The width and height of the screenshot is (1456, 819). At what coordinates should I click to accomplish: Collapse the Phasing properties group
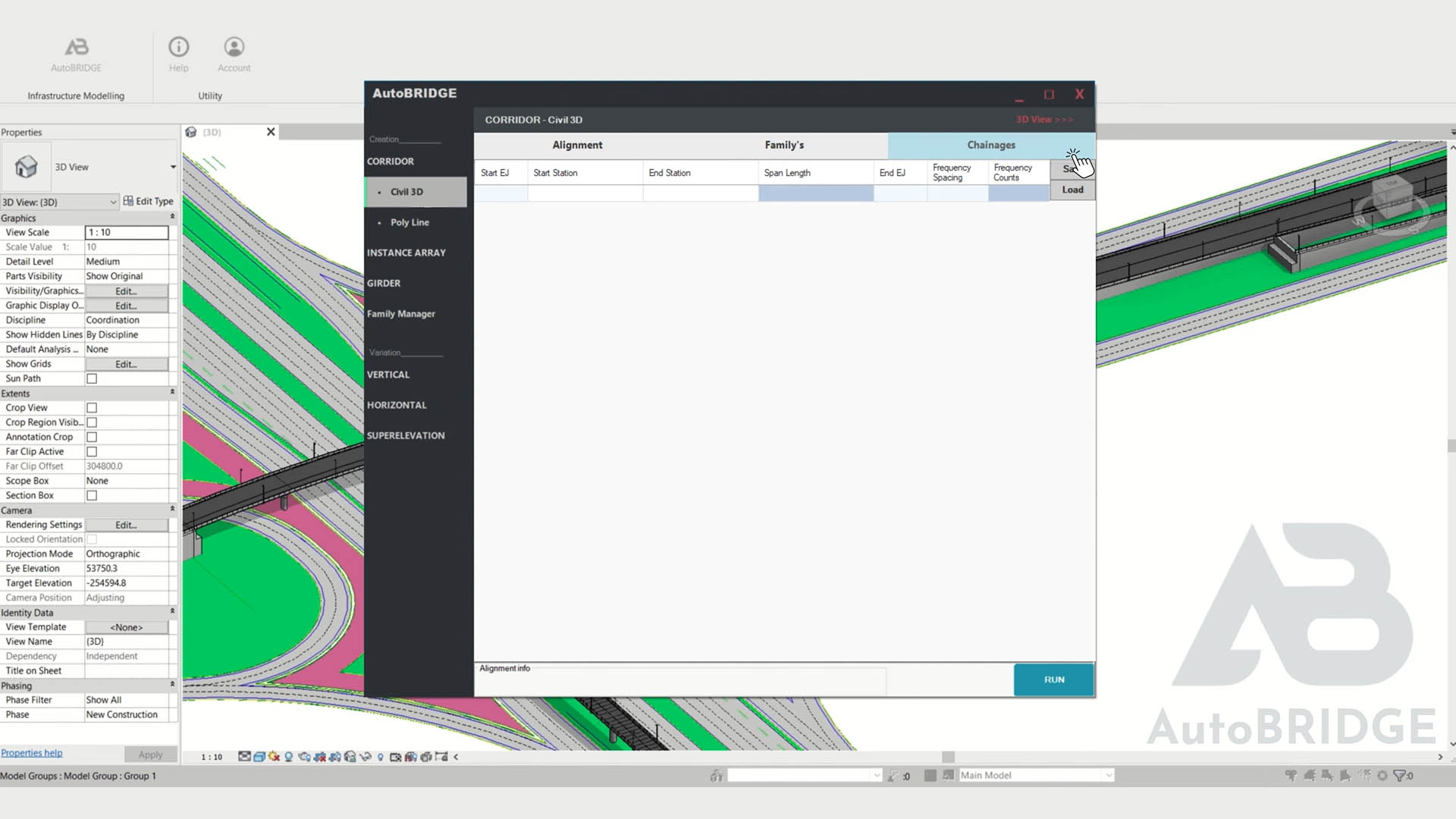172,685
